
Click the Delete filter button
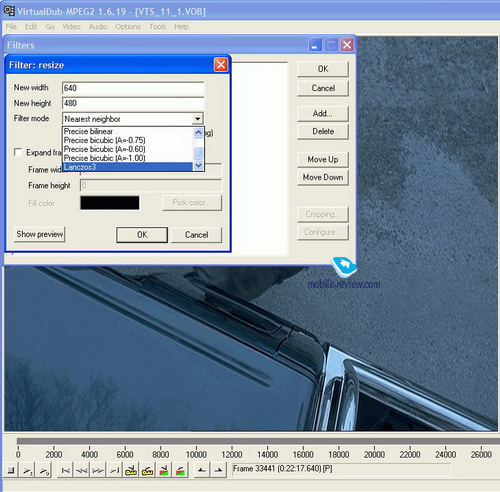[323, 131]
